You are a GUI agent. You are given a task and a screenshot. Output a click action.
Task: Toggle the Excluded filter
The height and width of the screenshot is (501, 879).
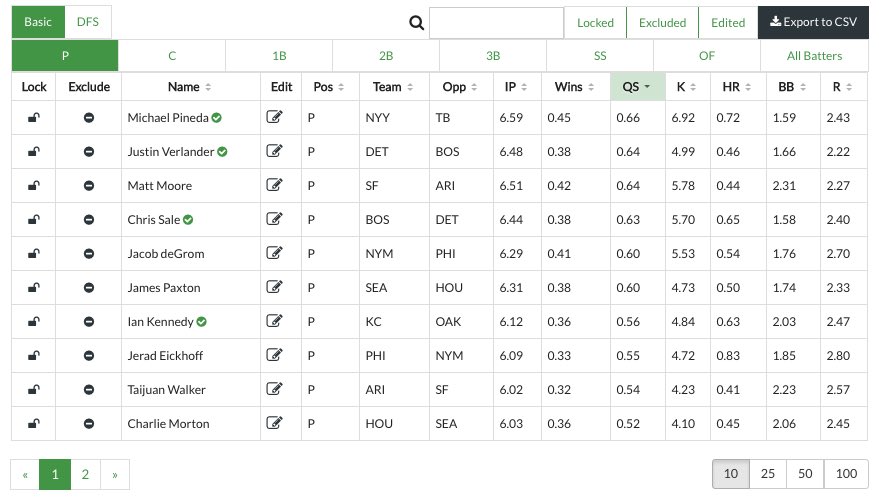point(663,23)
